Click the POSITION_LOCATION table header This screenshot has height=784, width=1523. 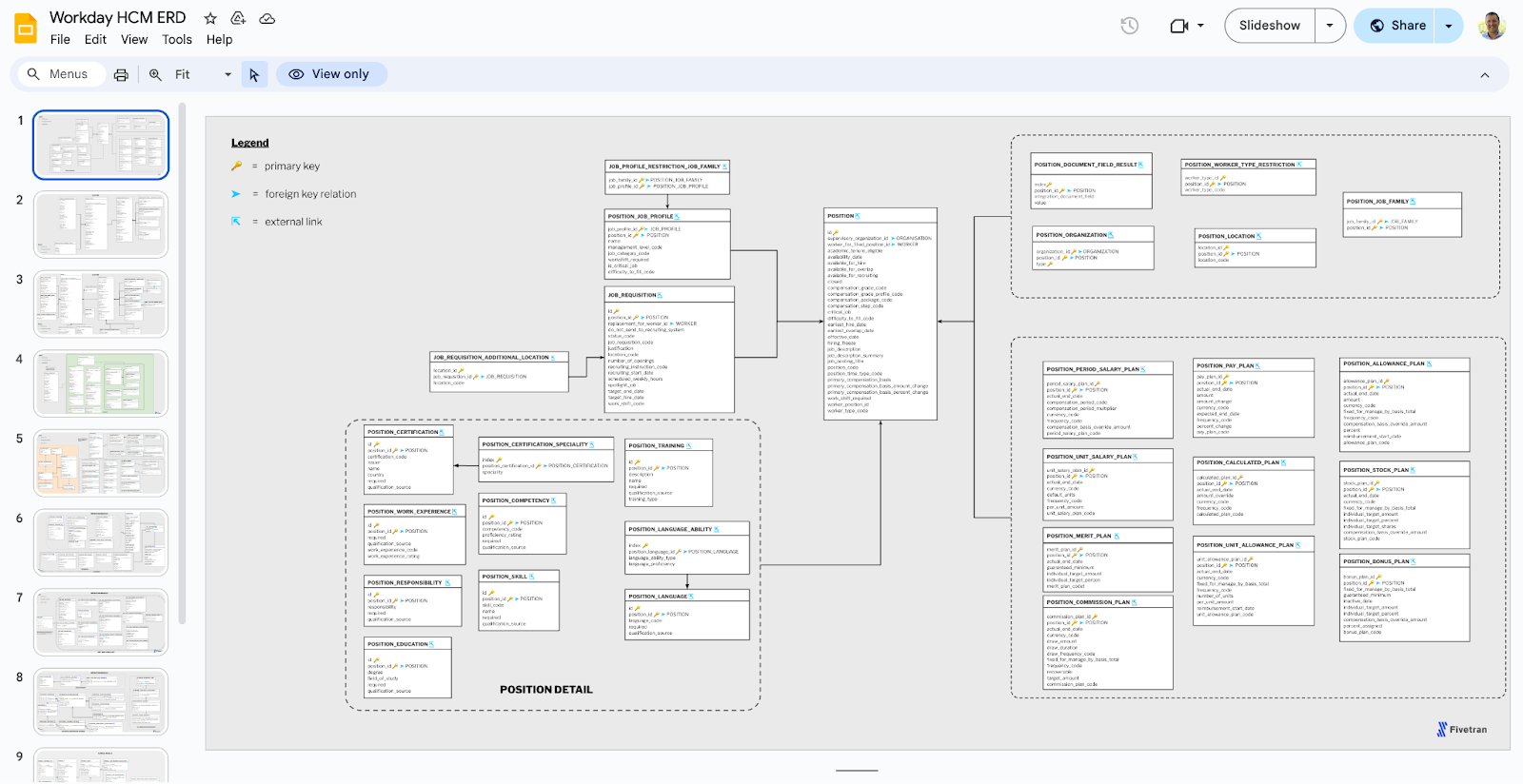click(x=1255, y=236)
